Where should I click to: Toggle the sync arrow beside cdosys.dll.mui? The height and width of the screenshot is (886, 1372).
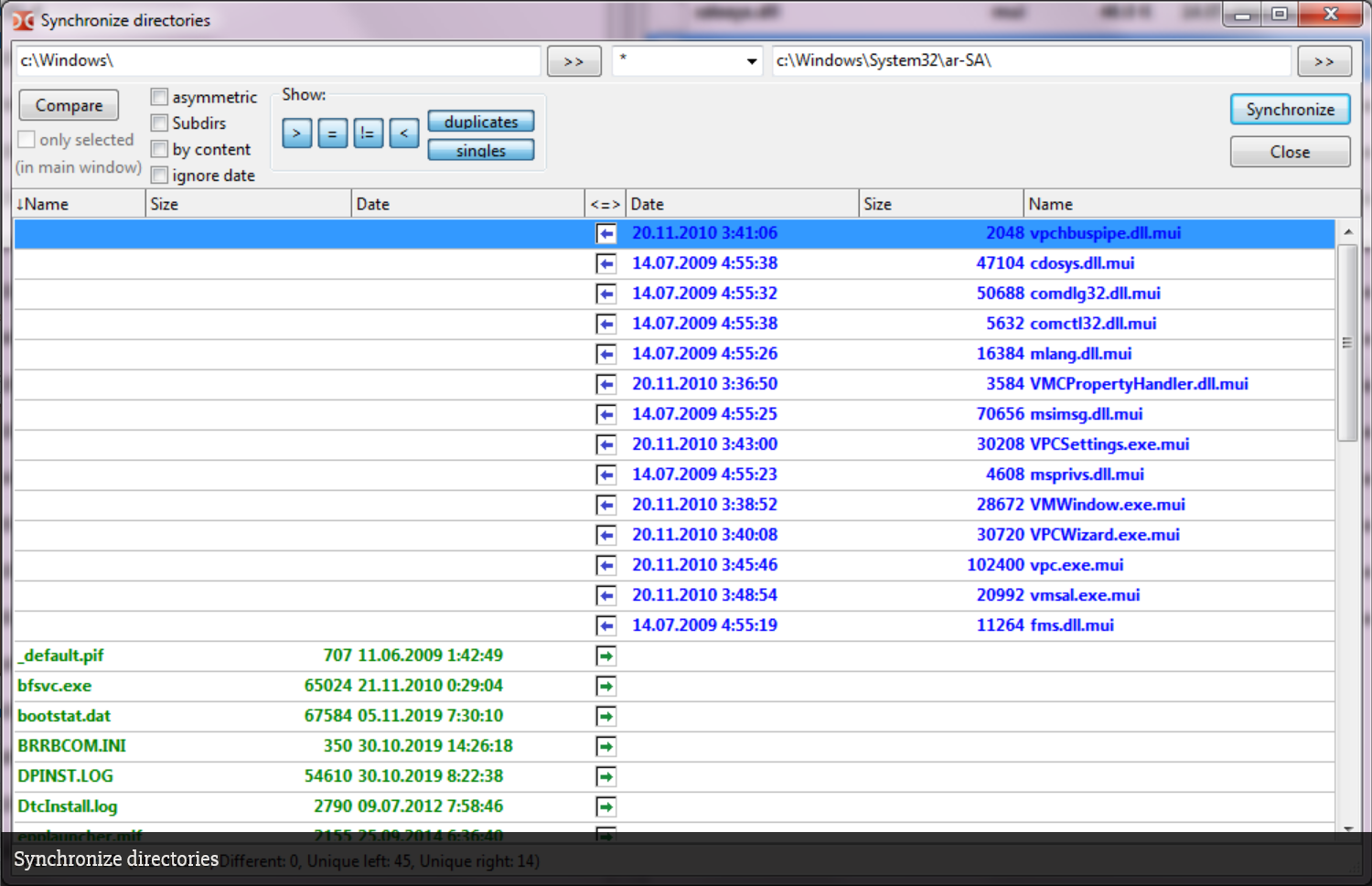[606, 263]
